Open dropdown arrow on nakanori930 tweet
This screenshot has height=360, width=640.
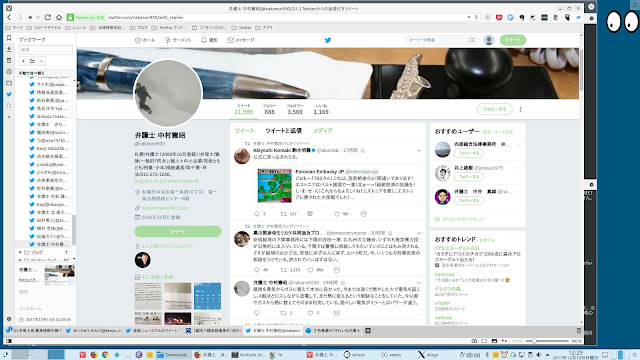tap(419, 283)
